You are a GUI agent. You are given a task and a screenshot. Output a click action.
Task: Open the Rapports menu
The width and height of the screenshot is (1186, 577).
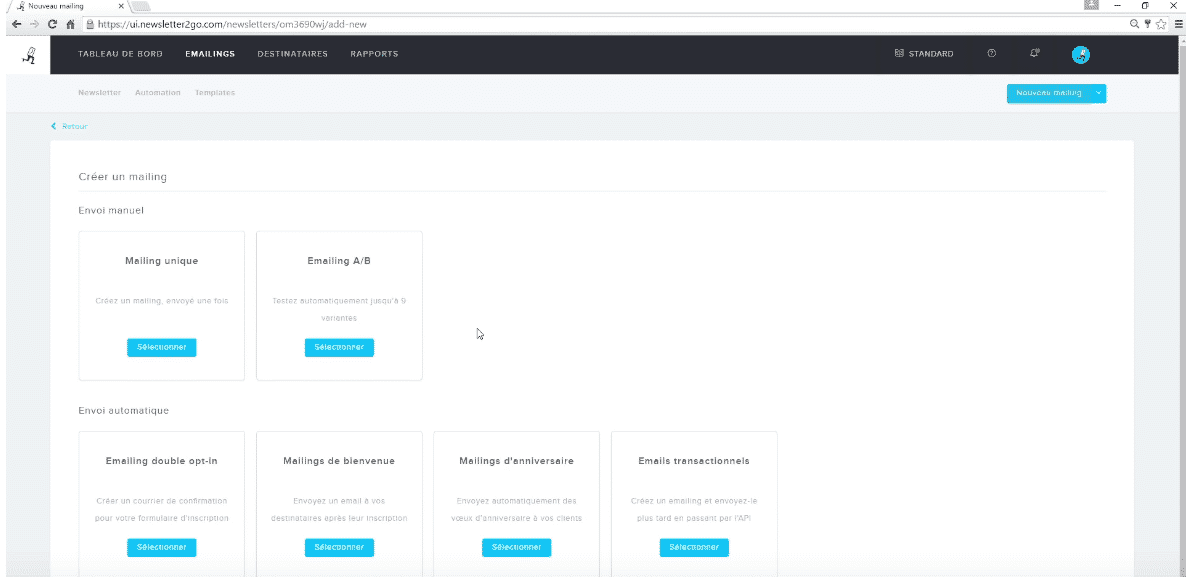[374, 54]
